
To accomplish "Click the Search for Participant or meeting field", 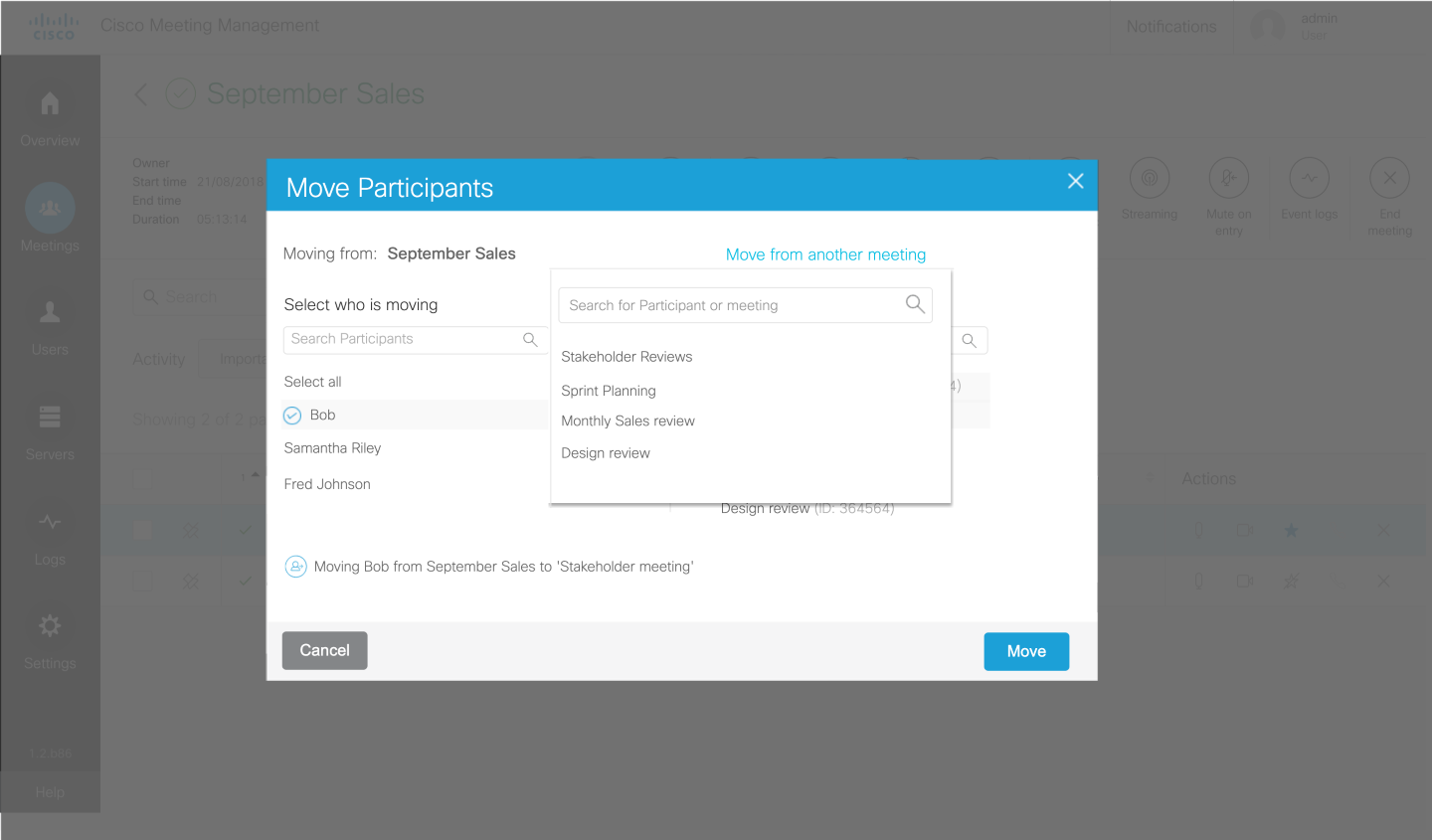I will click(x=745, y=305).
